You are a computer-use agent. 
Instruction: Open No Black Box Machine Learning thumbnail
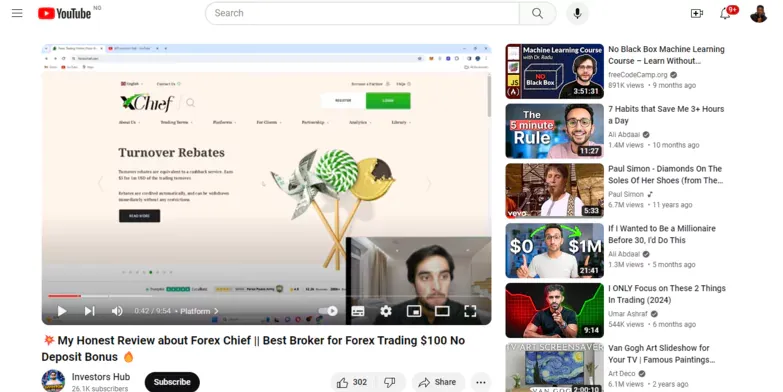pyautogui.click(x=554, y=71)
